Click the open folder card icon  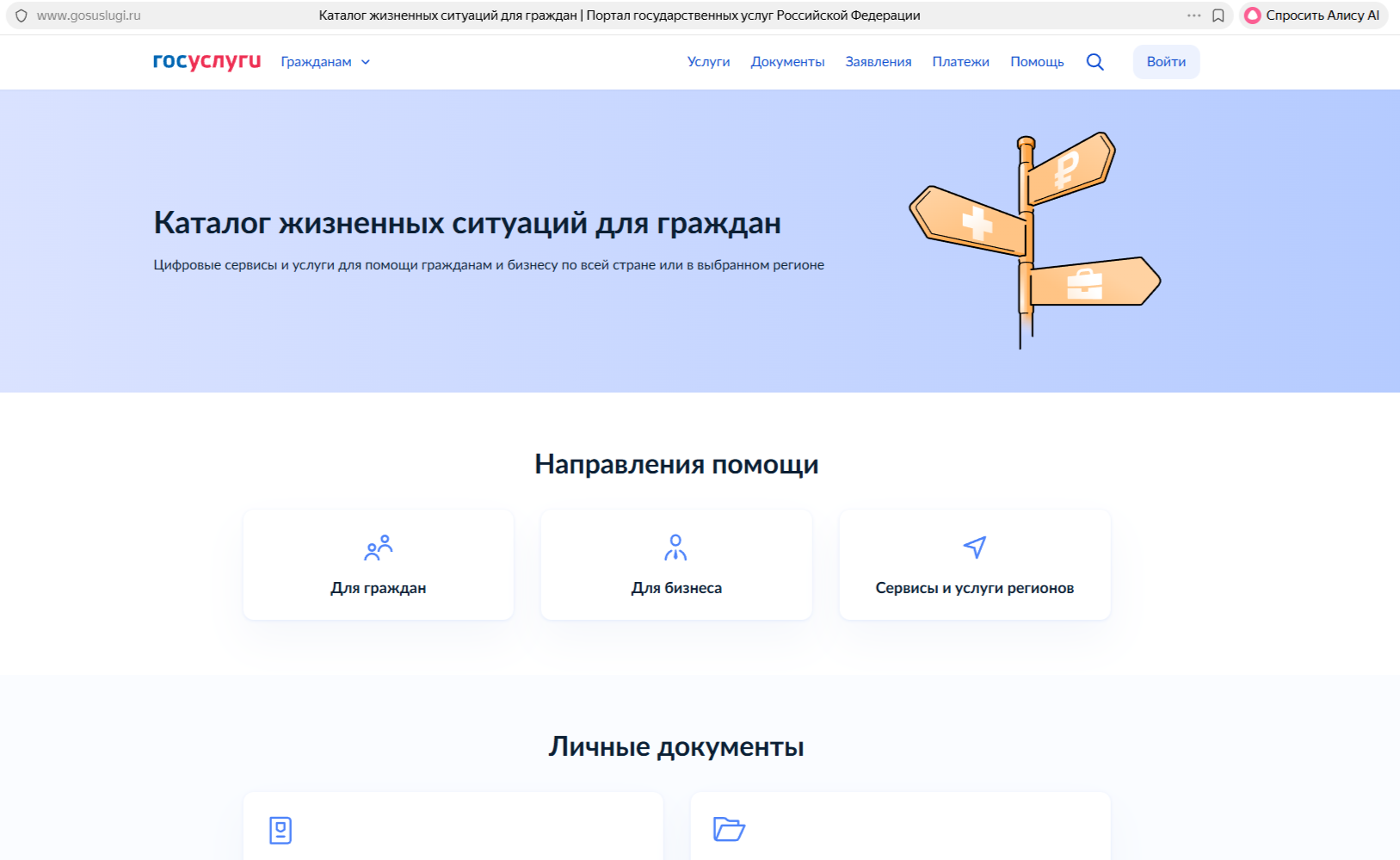[729, 829]
